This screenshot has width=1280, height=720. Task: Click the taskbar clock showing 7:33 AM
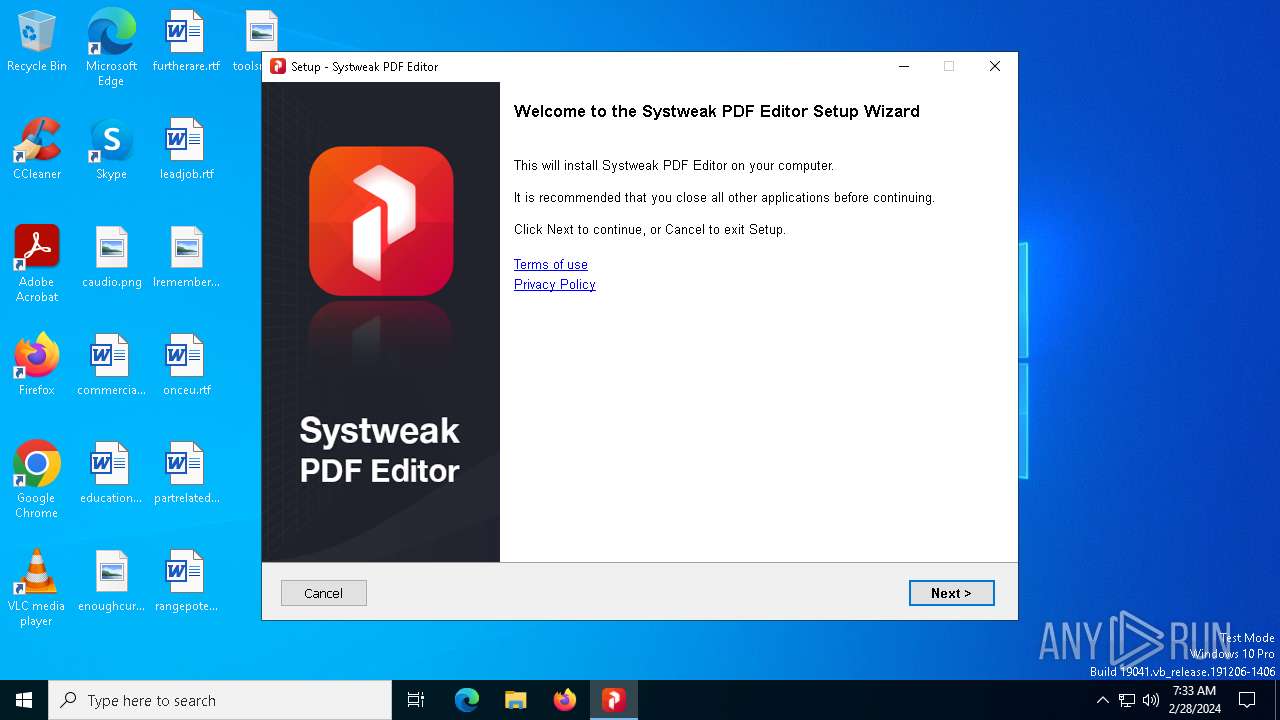tap(1195, 700)
